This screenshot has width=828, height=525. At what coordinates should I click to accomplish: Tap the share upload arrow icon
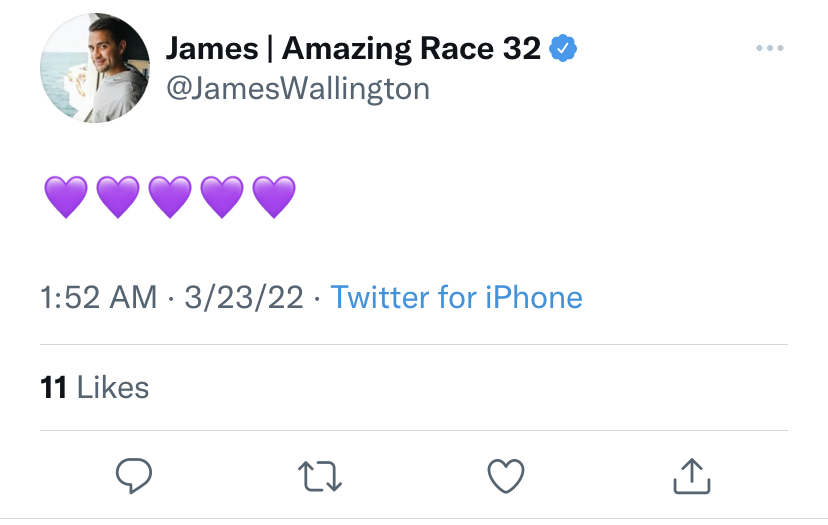pos(692,476)
